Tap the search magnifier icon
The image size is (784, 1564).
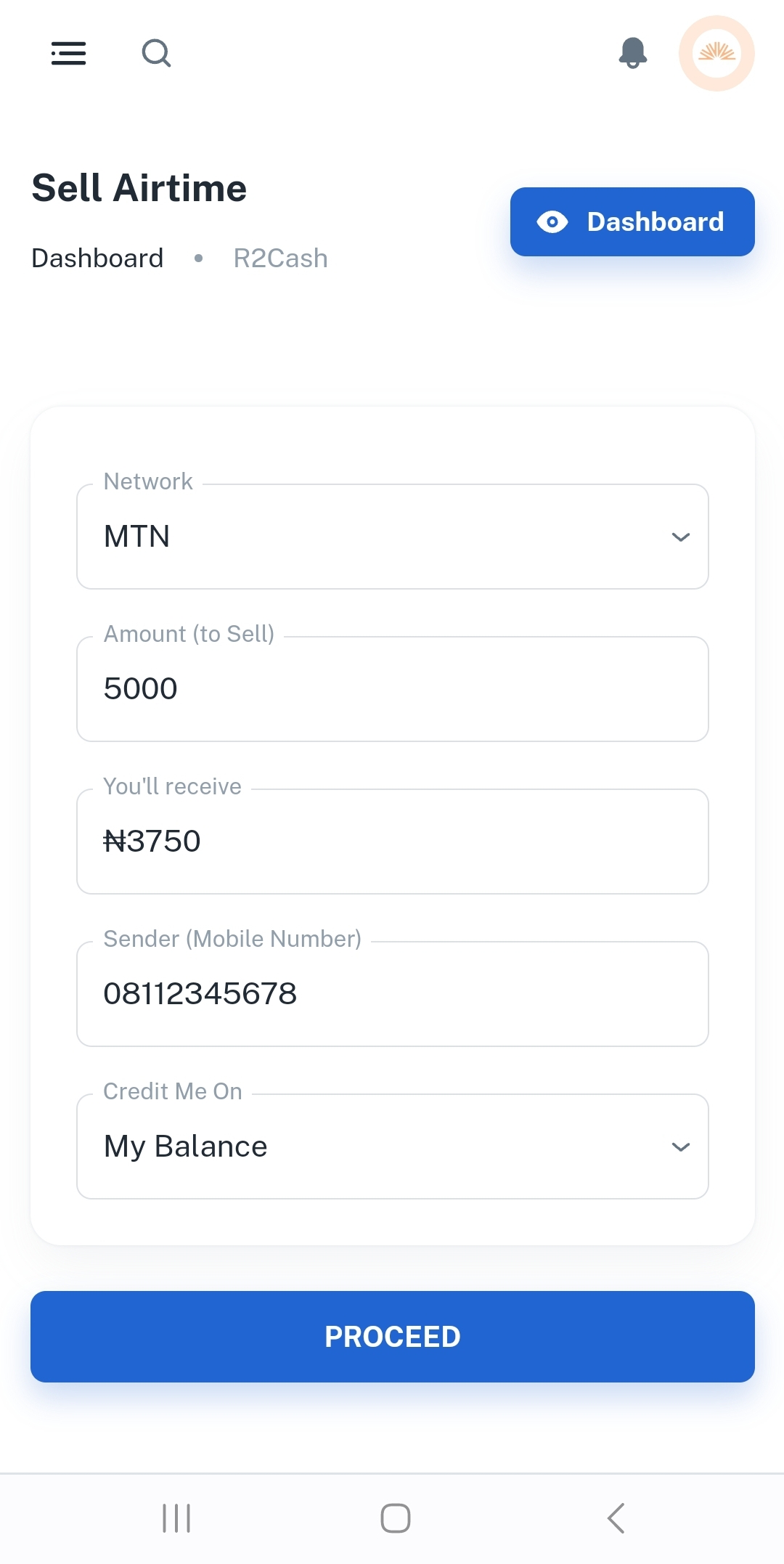coord(156,53)
